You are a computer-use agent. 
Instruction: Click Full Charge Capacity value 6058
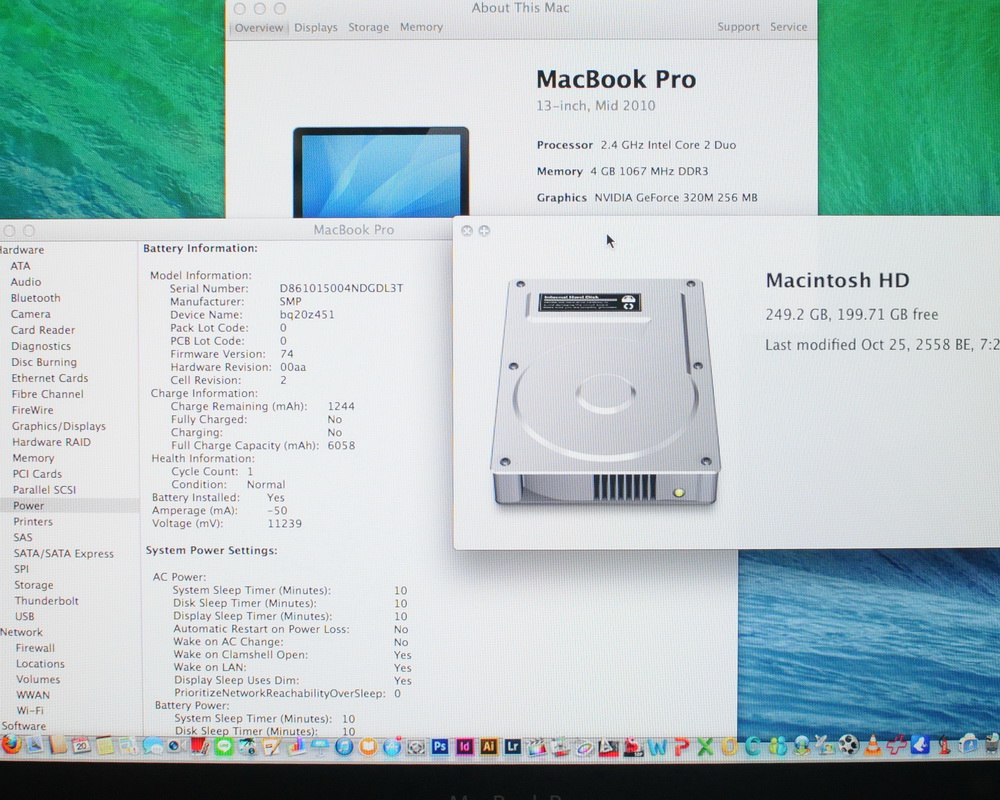point(341,445)
